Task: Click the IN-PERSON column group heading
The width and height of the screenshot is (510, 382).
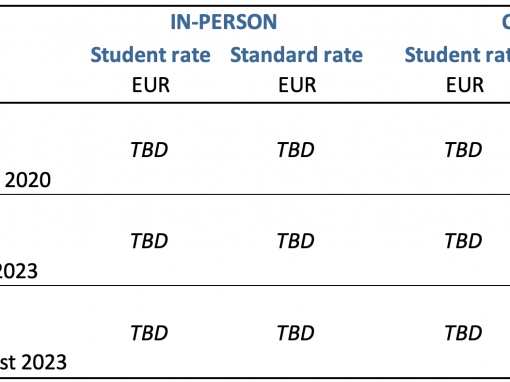Action: click(223, 22)
